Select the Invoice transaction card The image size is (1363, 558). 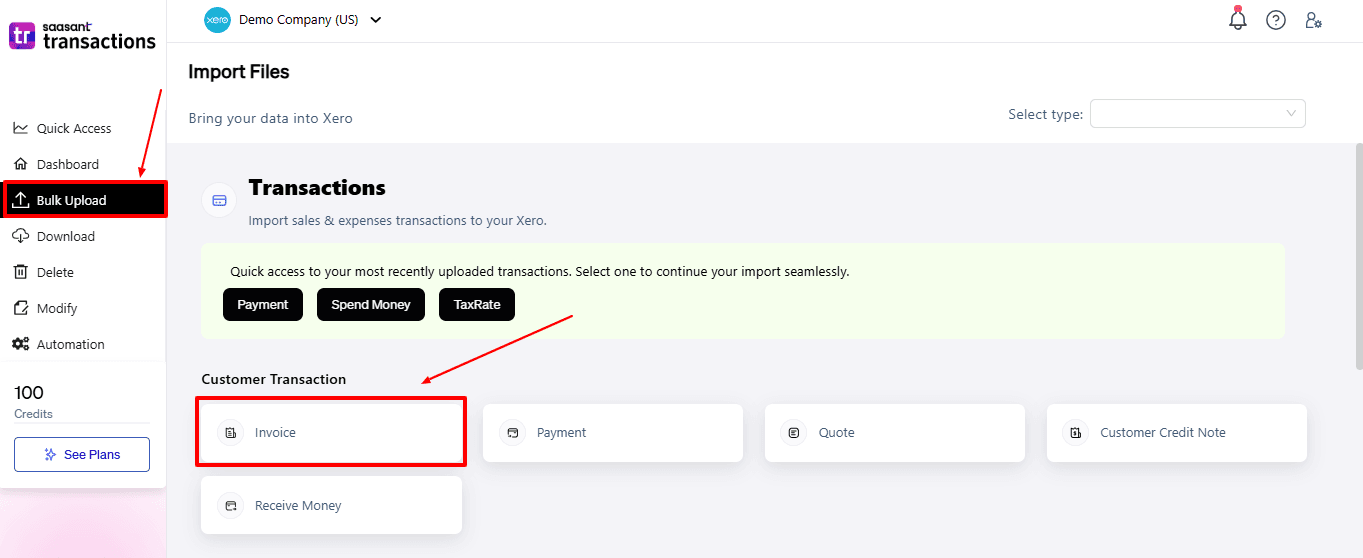[330, 433]
